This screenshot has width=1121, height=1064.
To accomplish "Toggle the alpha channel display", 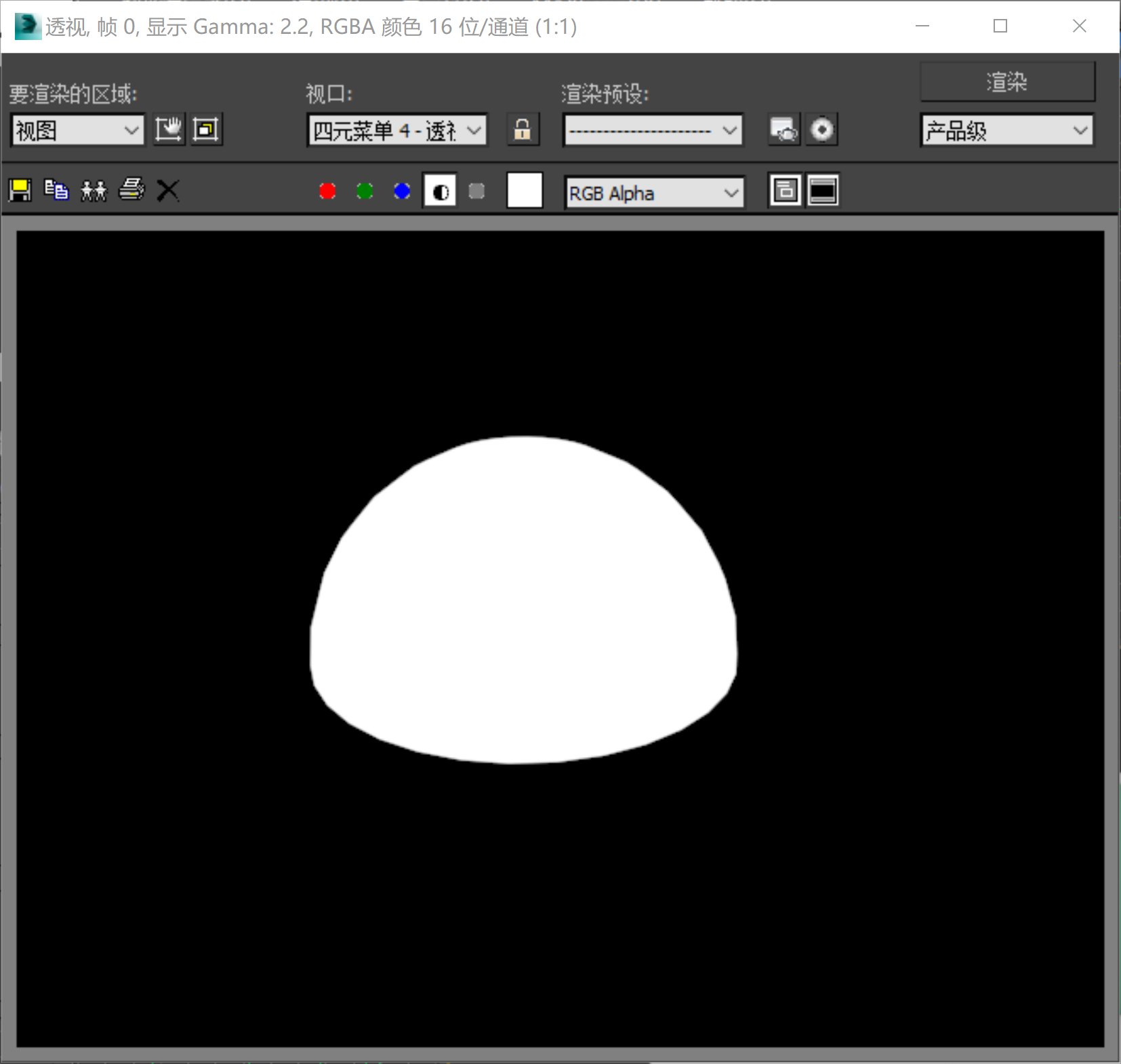I will pos(440,191).
